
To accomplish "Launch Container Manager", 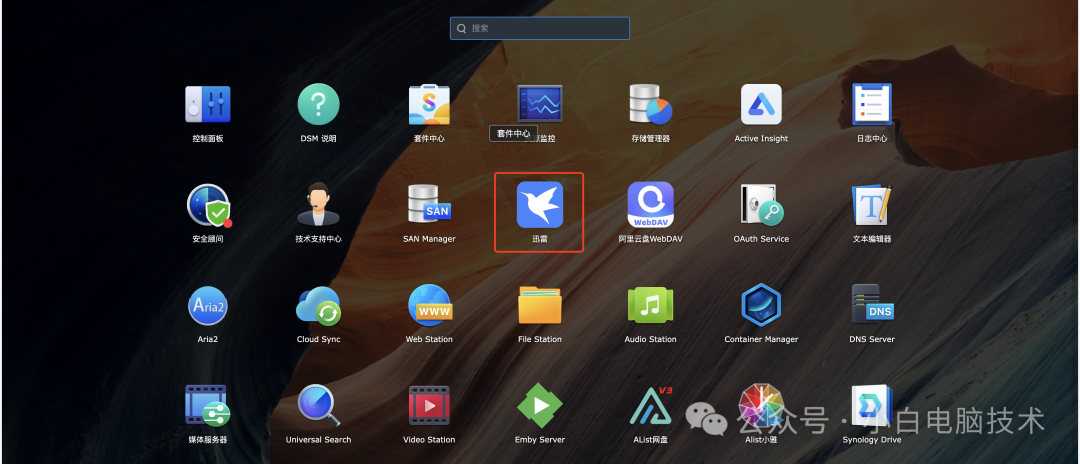I will (x=761, y=305).
